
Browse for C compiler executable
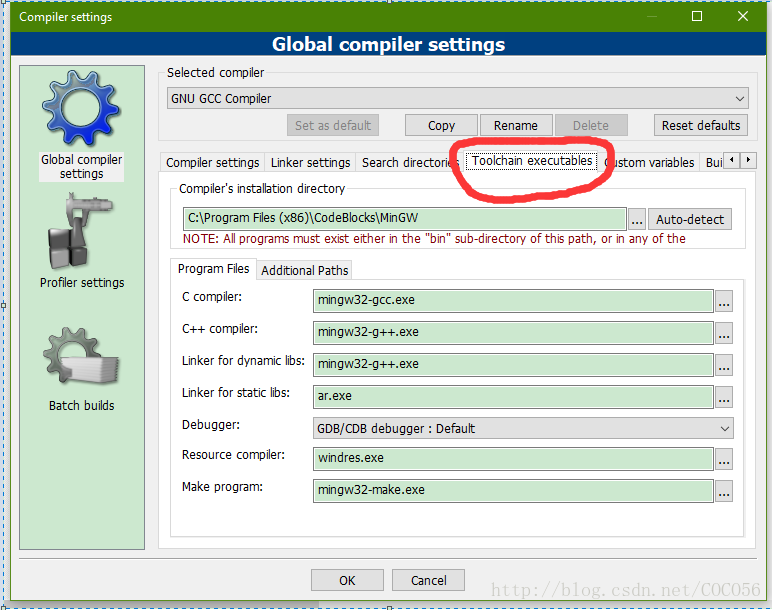pyautogui.click(x=724, y=301)
